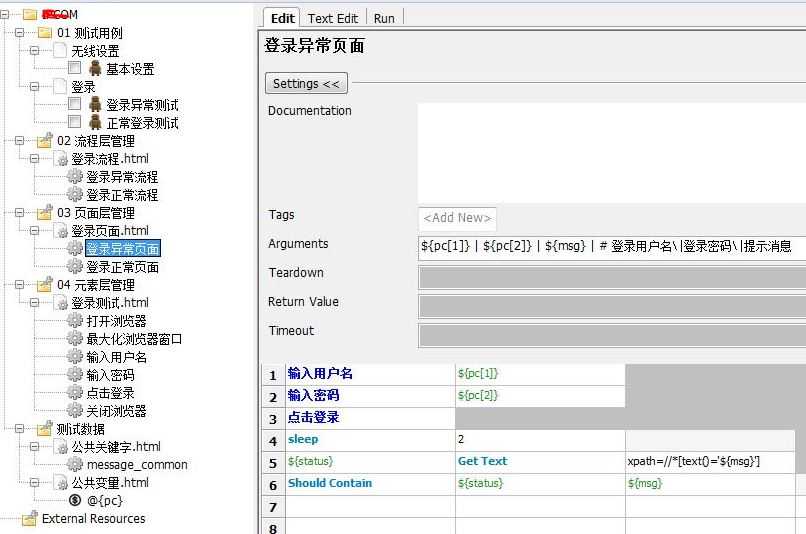The height and width of the screenshot is (534, 806).
Task: Select 登录正常页面 keyword in tree
Action: [x=122, y=267]
